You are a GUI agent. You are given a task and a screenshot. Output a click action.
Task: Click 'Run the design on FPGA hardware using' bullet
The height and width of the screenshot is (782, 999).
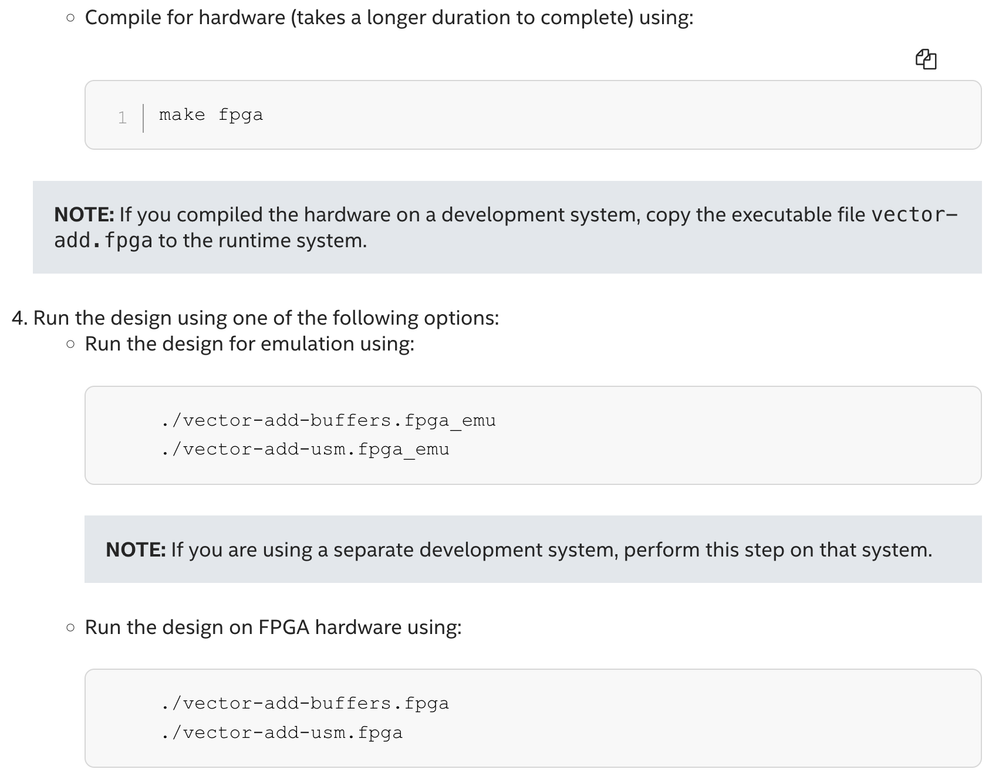pyautogui.click(x=273, y=627)
